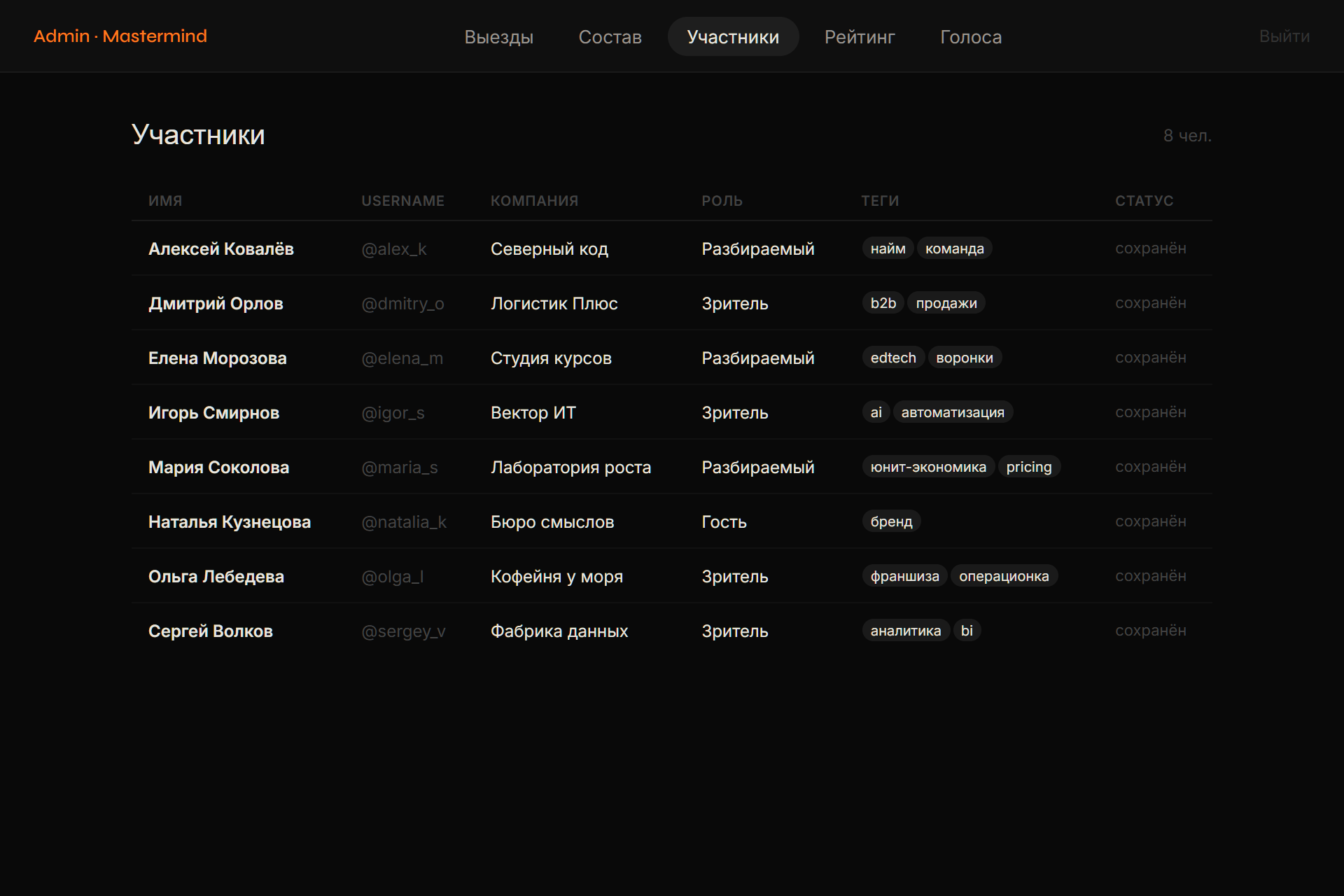Viewport: 1344px width, 896px height.
Task: Click username @dmitry_o
Action: pos(402,303)
